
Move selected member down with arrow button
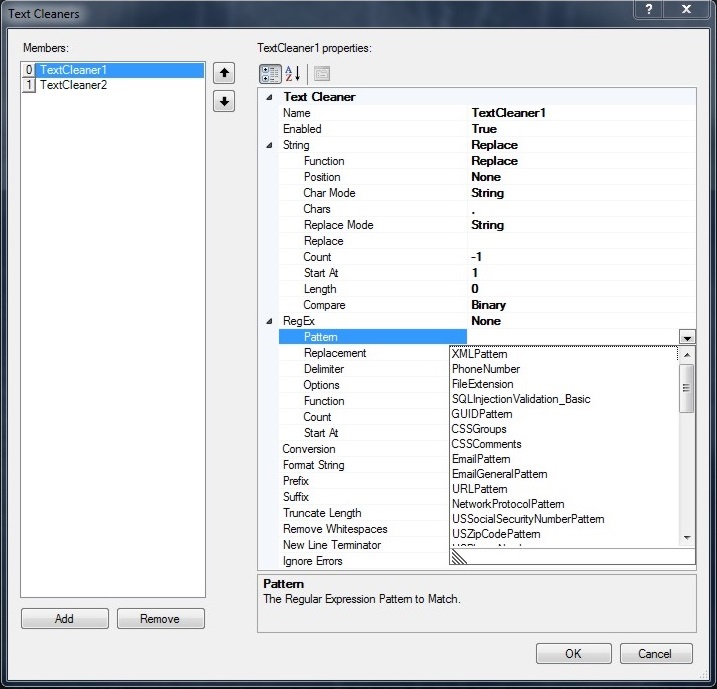coord(224,101)
